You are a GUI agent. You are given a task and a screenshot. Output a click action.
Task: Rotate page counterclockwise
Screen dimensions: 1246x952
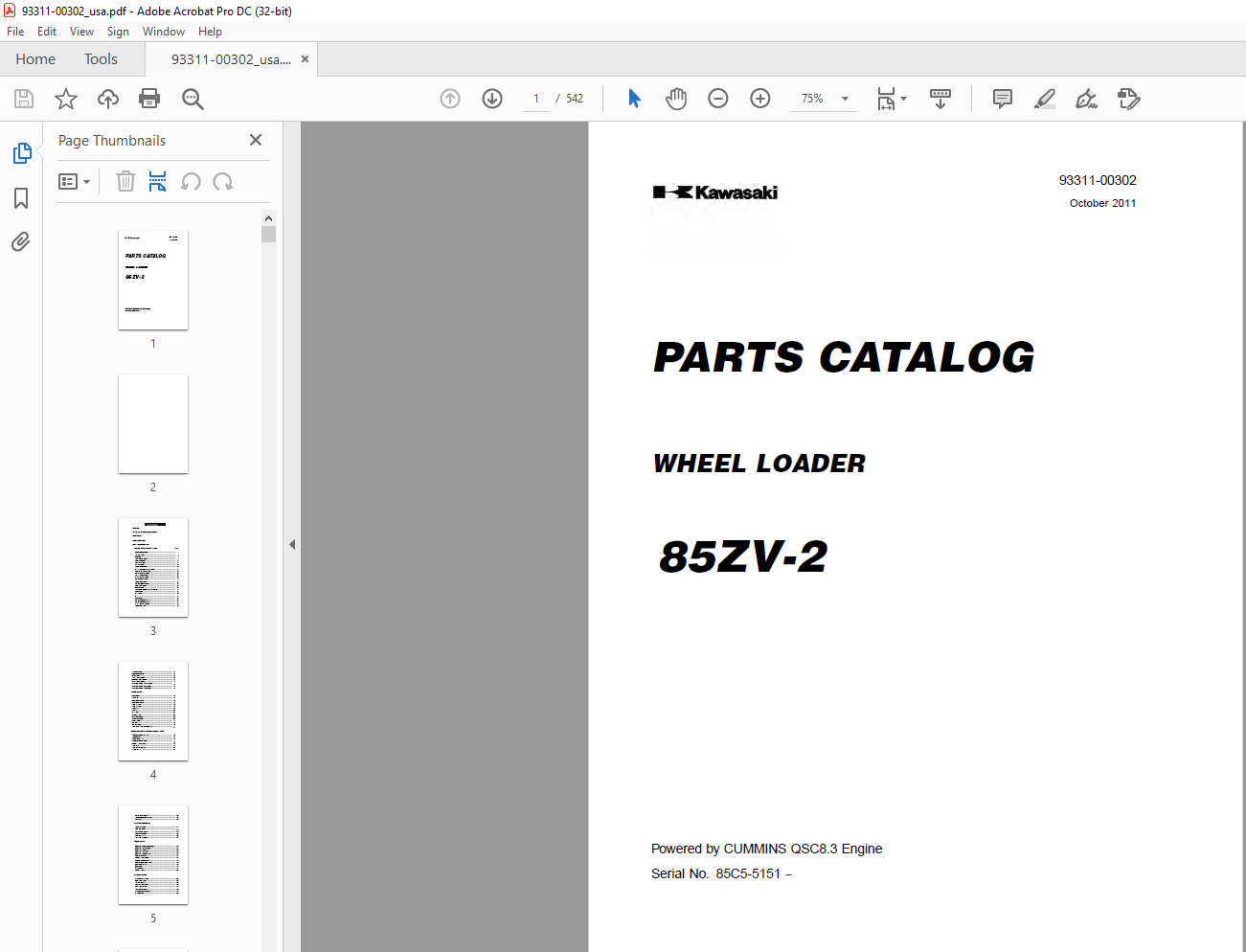tap(191, 181)
